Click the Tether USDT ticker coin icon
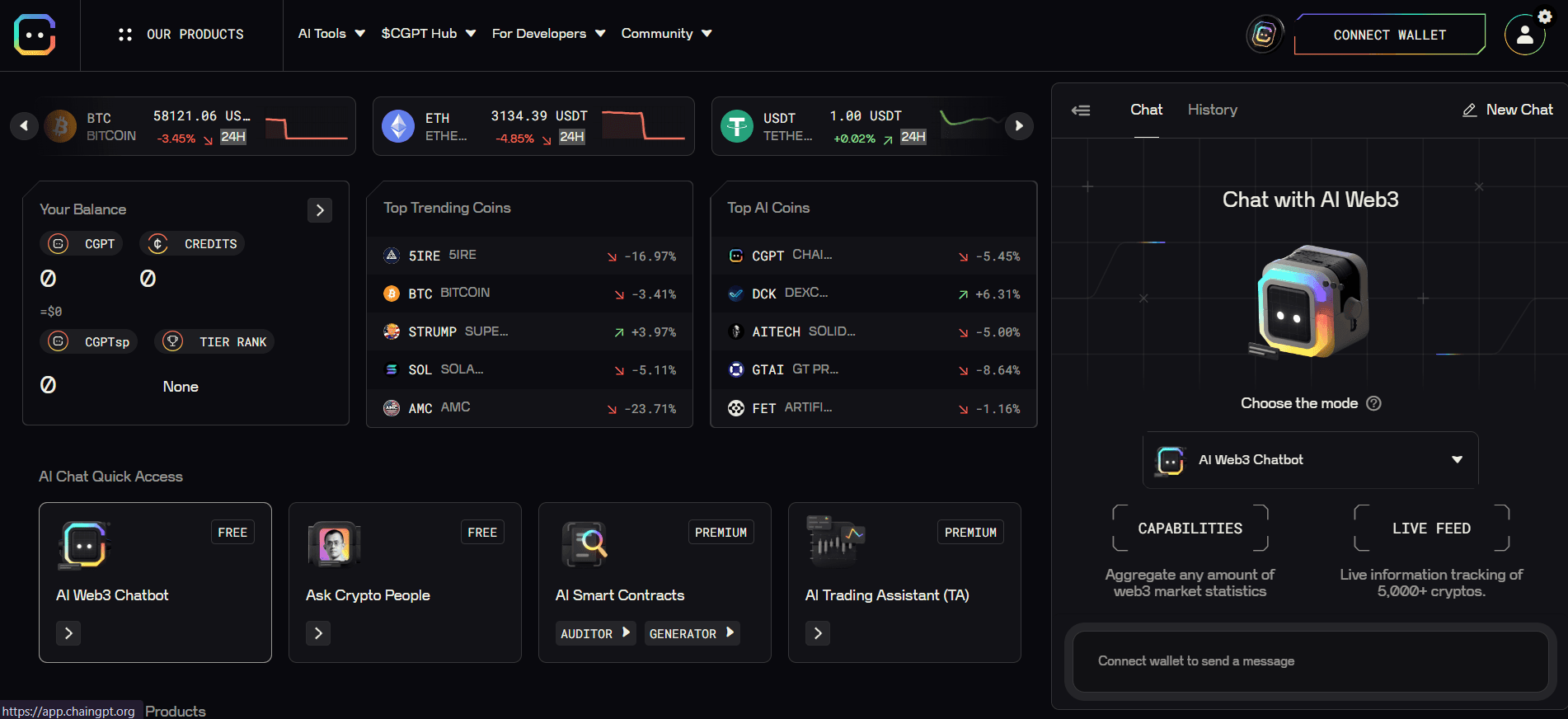This screenshot has width=1568, height=719. (737, 126)
